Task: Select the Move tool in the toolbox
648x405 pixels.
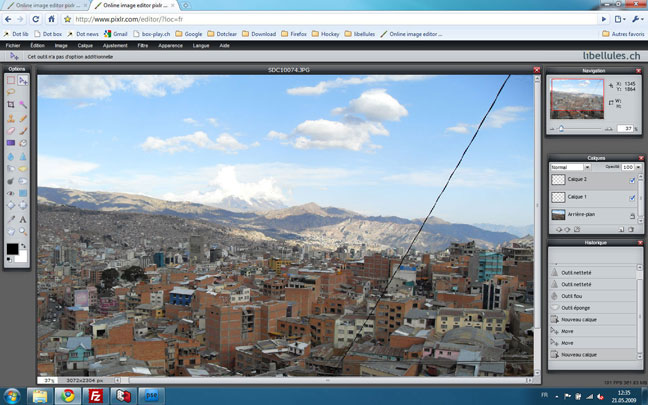Action: point(23,80)
